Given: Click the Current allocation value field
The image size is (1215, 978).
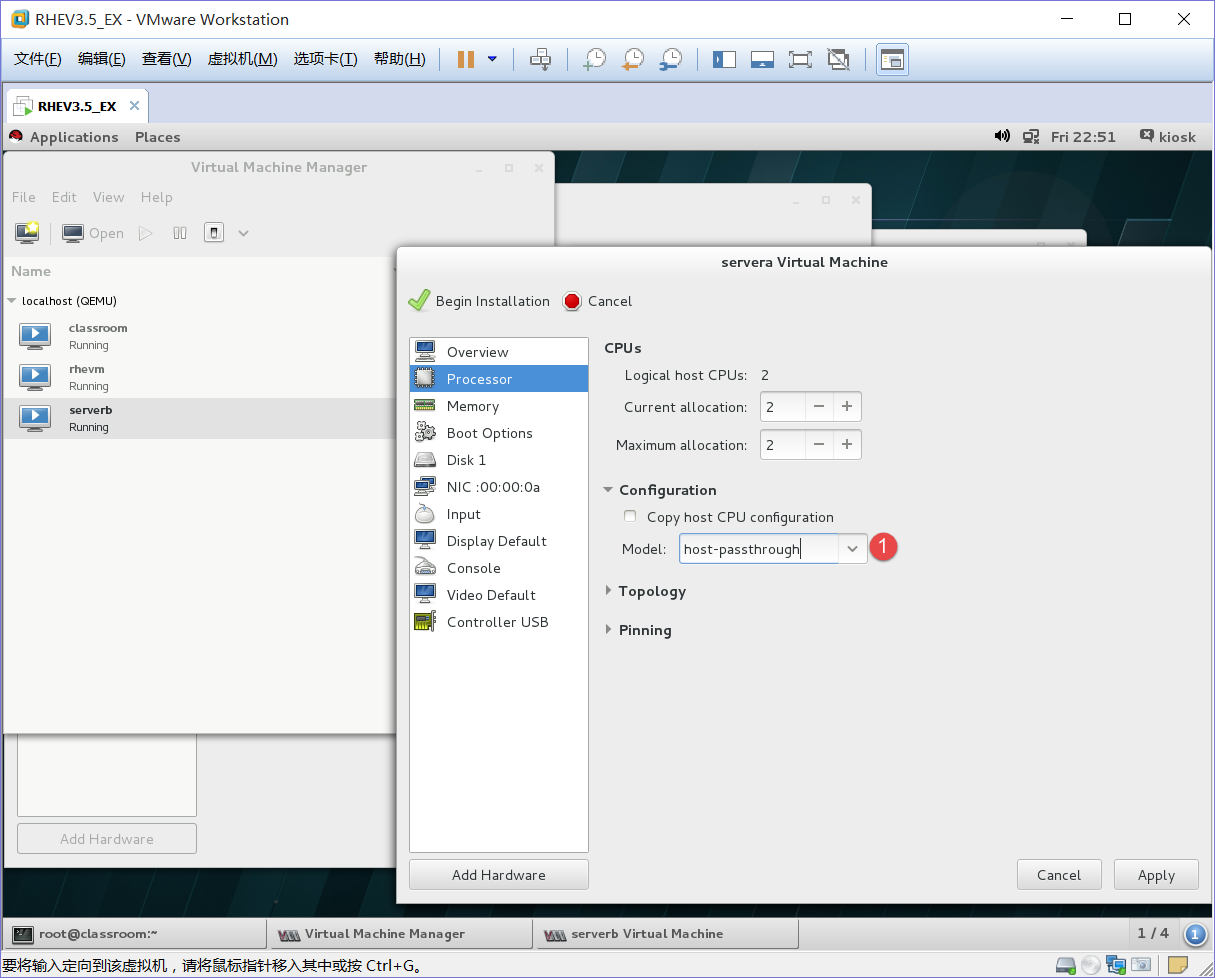Looking at the screenshot, I should pyautogui.click(x=783, y=407).
